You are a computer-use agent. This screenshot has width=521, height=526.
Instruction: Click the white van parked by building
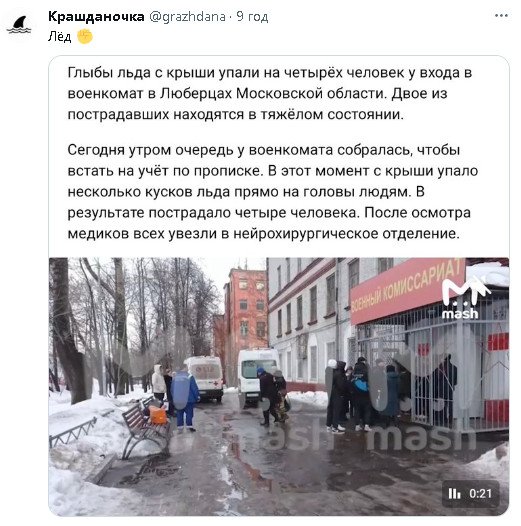pyautogui.click(x=258, y=377)
